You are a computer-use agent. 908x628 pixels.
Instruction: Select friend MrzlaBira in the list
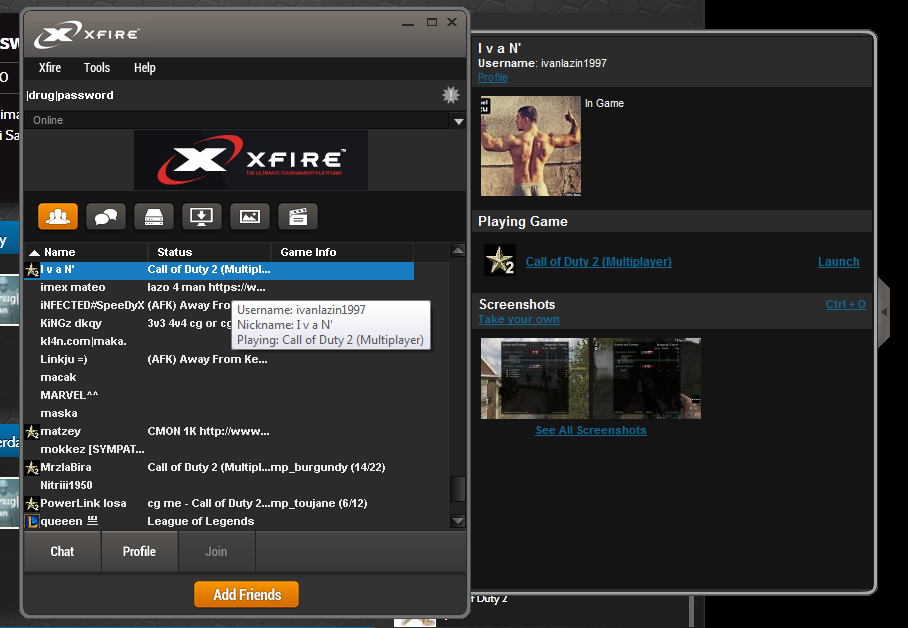[x=66, y=467]
